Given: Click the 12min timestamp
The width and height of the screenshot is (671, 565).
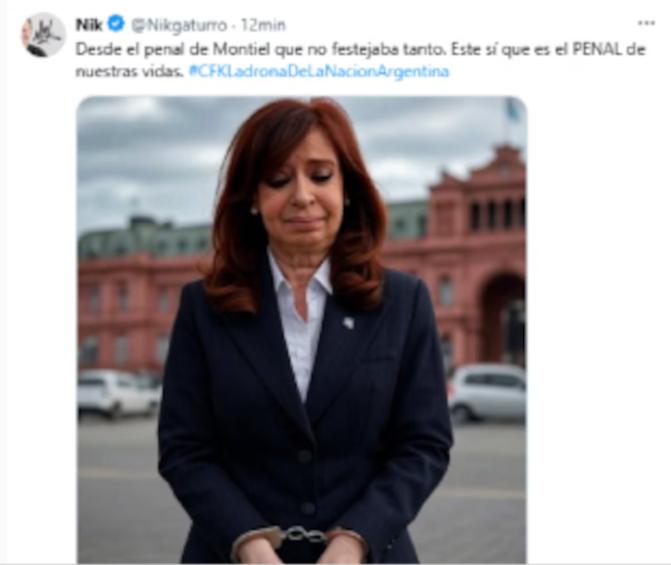Looking at the screenshot, I should (x=263, y=25).
